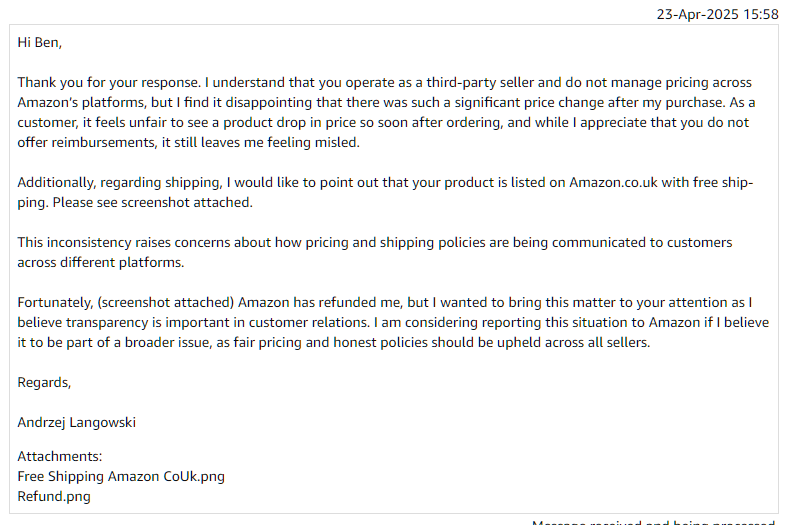
Task: Click the 23-Apr-2025 15:58 message timestamp
Action: coord(717,14)
